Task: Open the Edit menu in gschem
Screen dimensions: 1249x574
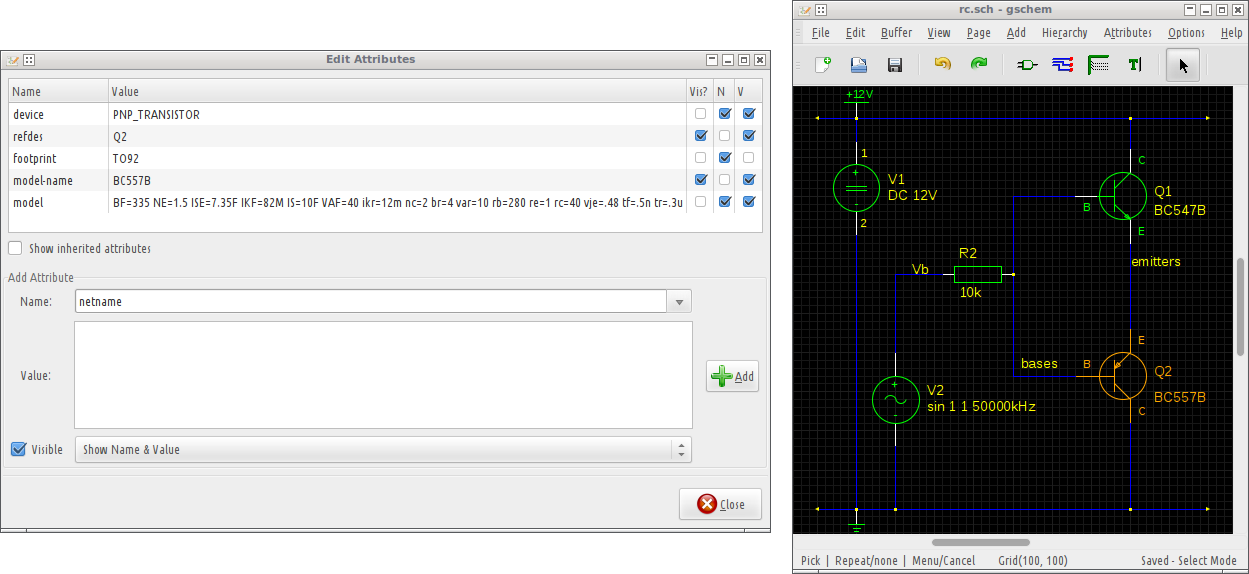Action: coord(855,33)
